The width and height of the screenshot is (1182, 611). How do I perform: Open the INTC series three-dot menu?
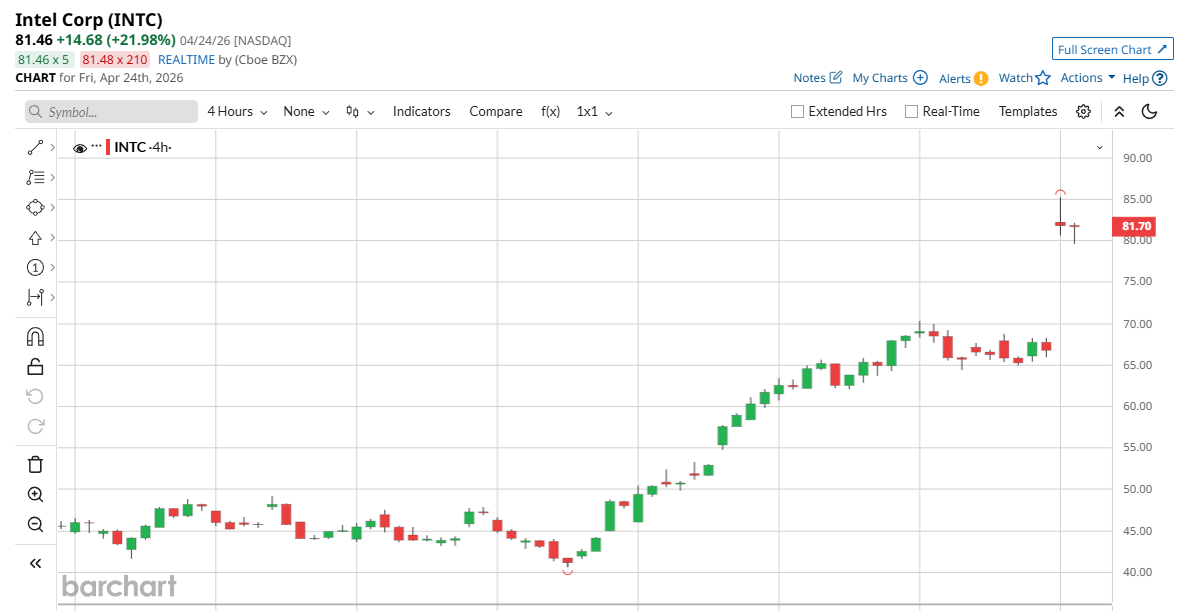tap(96, 145)
